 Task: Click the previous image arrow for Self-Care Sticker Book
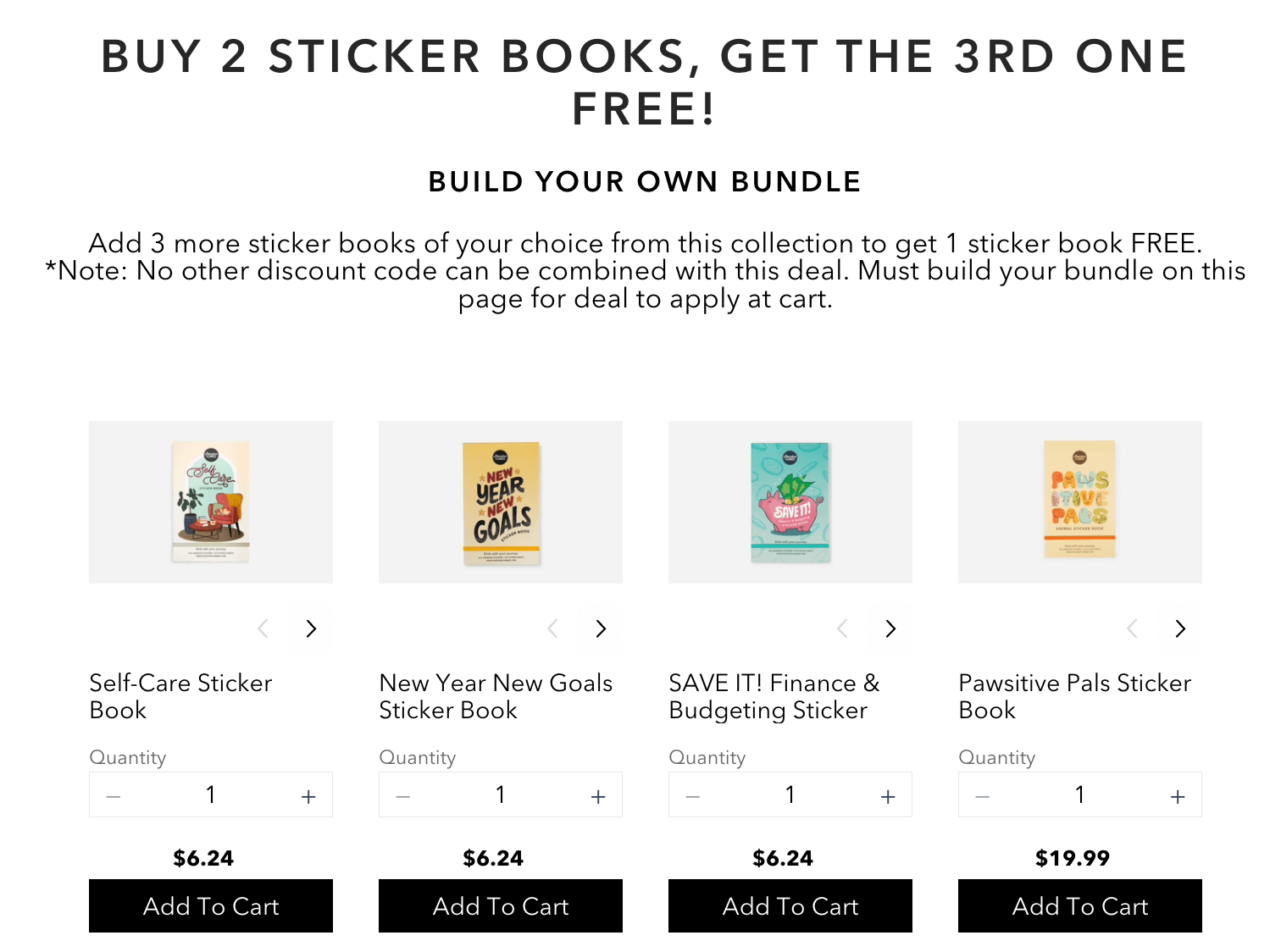pos(263,628)
